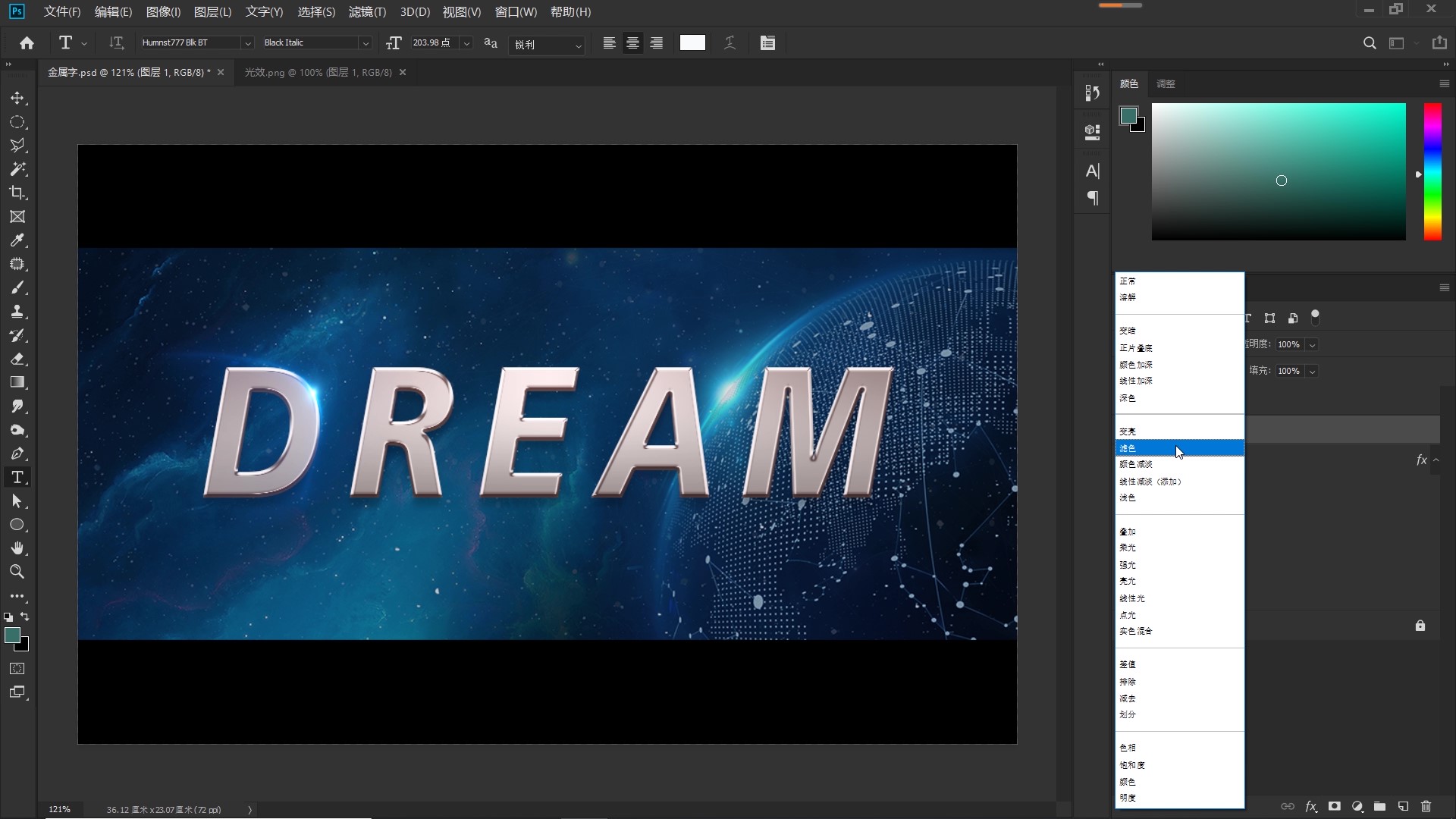Select the Zoom tool
This screenshot has width=1456, height=819.
click(x=17, y=572)
